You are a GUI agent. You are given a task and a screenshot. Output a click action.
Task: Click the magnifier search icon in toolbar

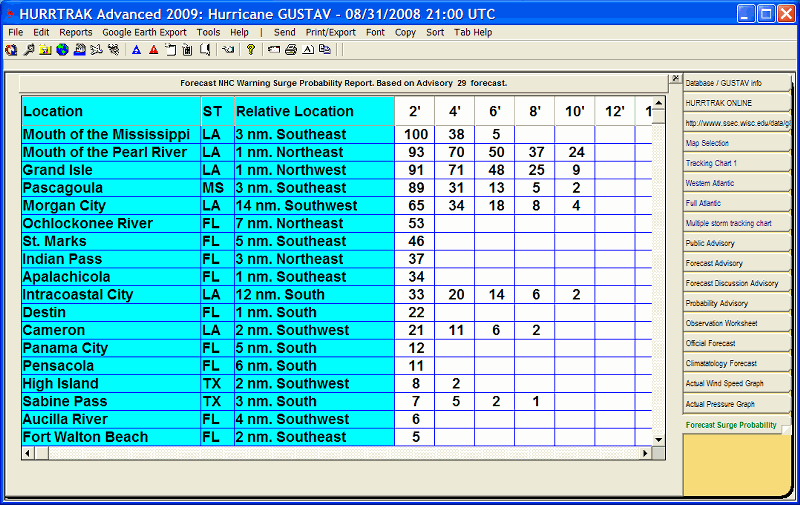27,49
